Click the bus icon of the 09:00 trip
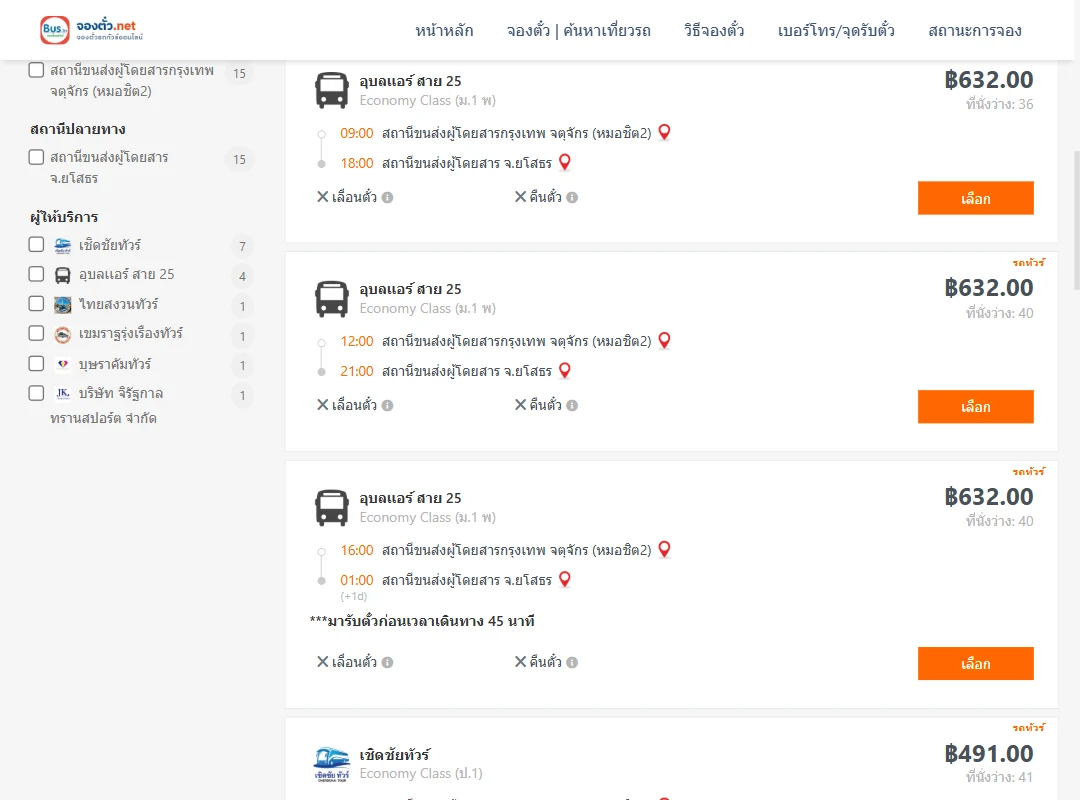The image size is (1080, 800). [331, 90]
